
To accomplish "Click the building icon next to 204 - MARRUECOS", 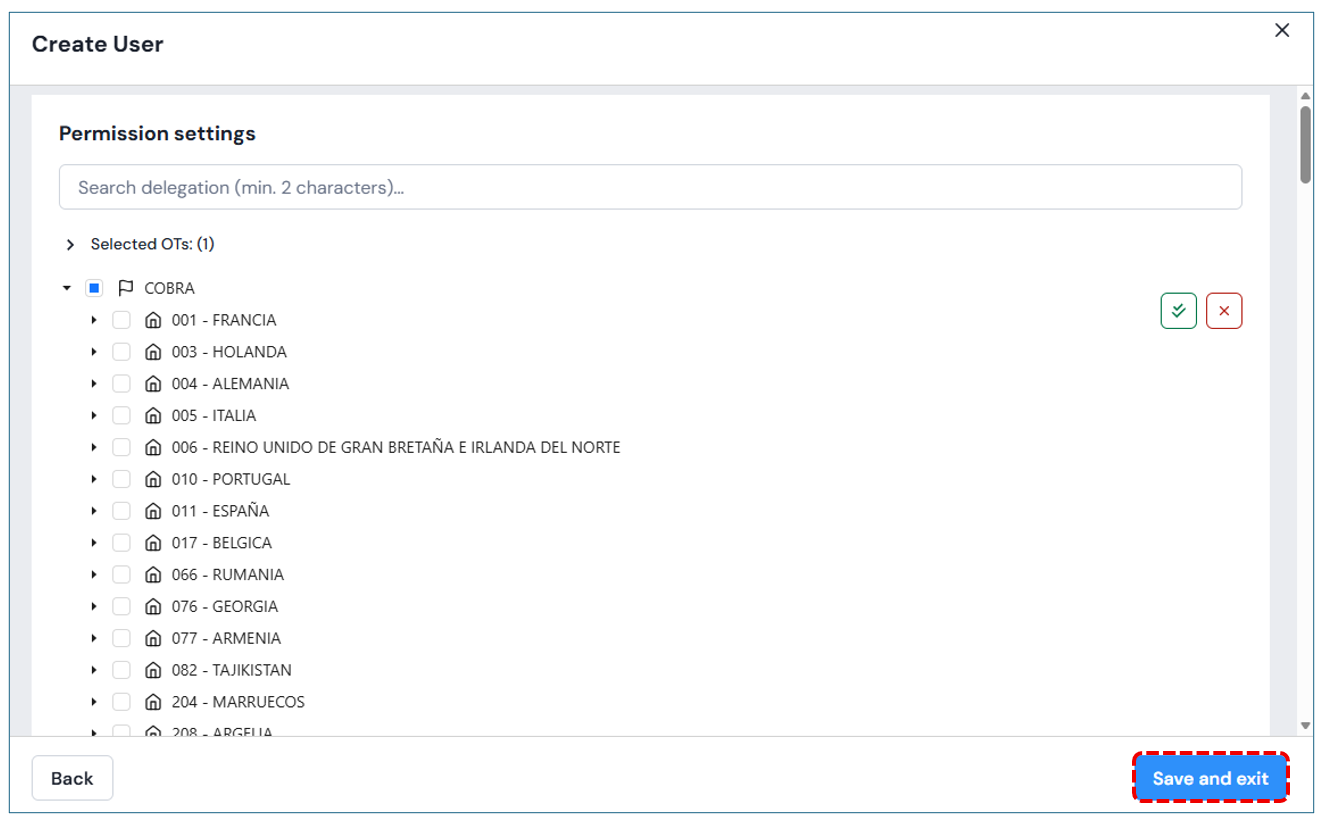I will click(153, 702).
